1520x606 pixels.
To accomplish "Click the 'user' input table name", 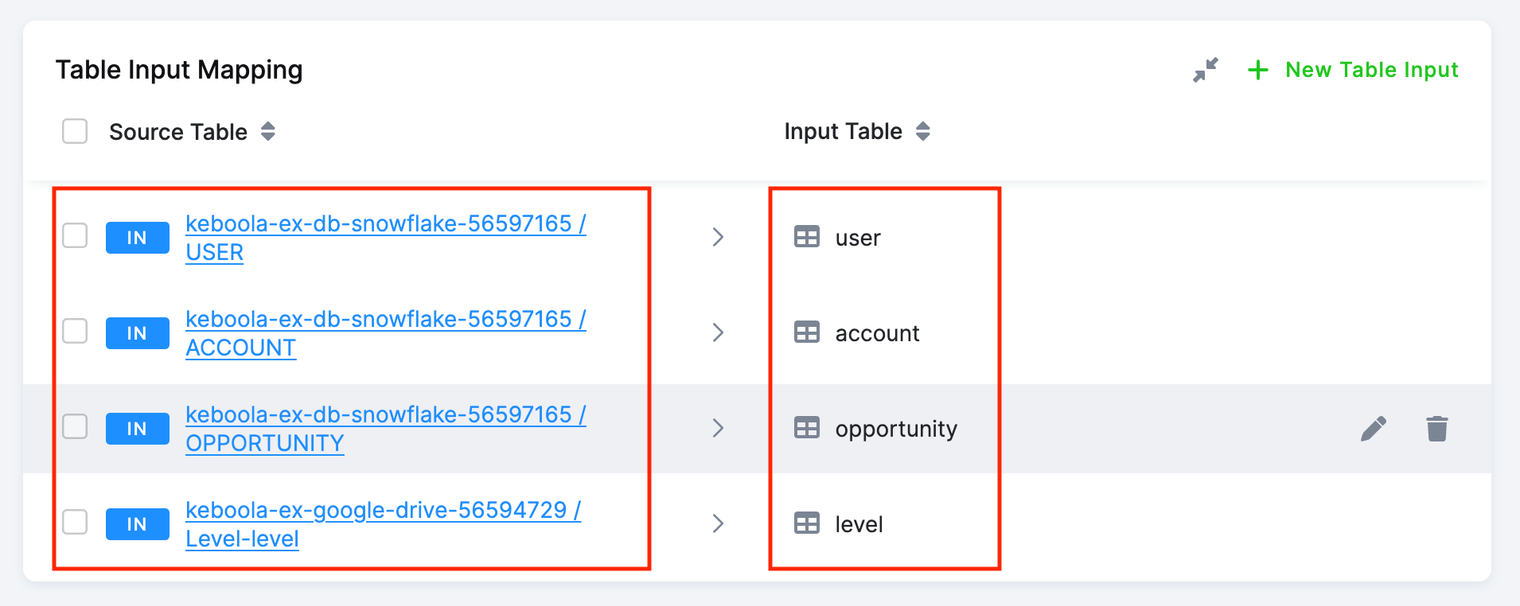I will pyautogui.click(x=858, y=238).
